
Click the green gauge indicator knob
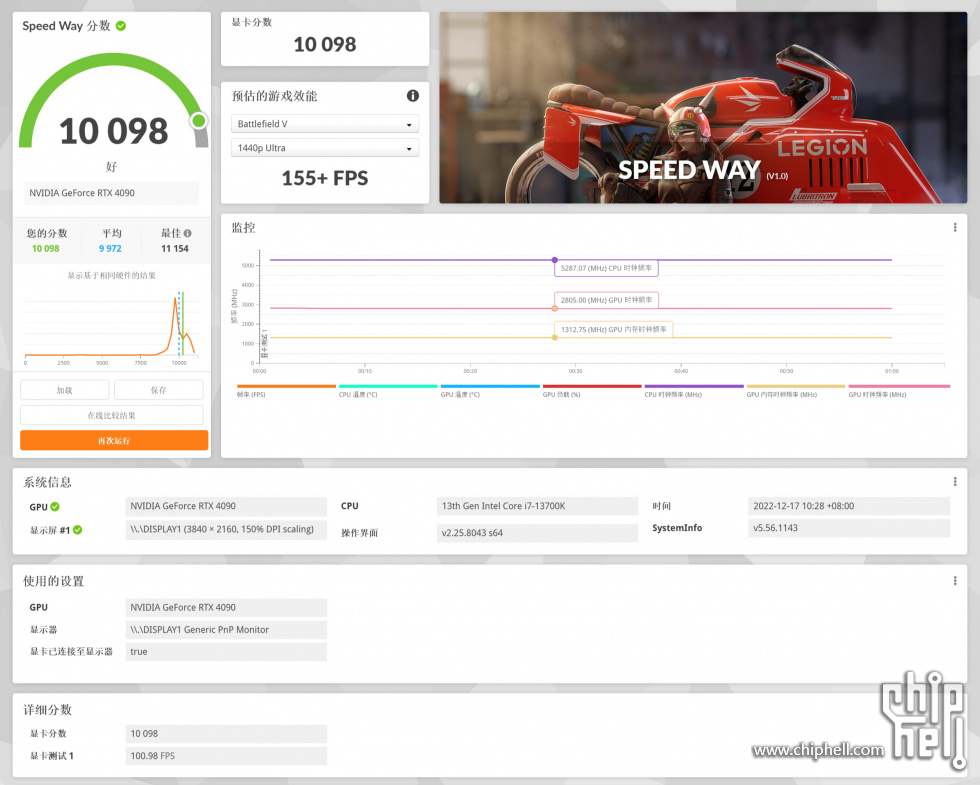pos(199,120)
